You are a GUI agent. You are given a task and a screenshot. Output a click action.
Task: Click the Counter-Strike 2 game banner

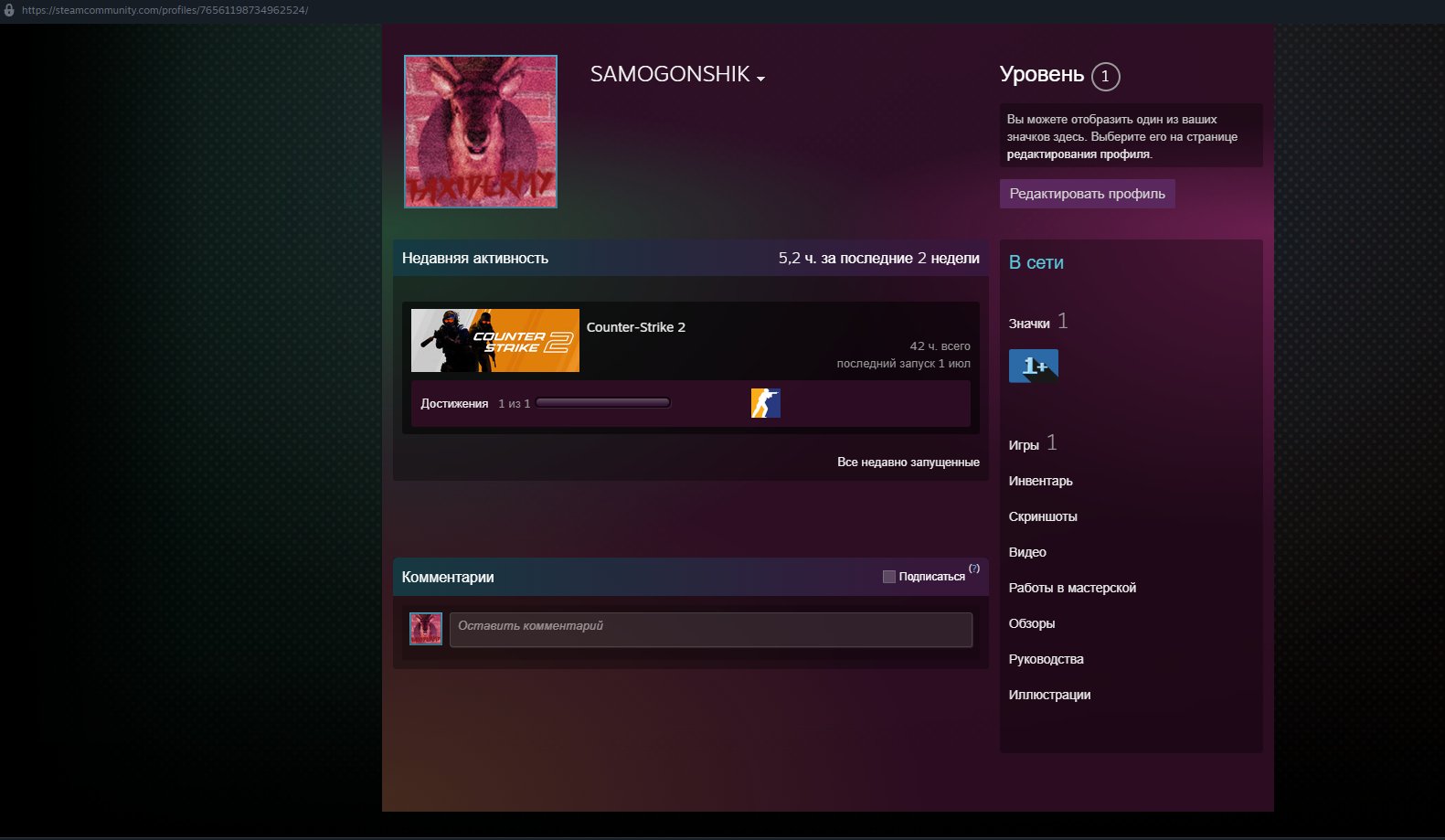pos(495,340)
